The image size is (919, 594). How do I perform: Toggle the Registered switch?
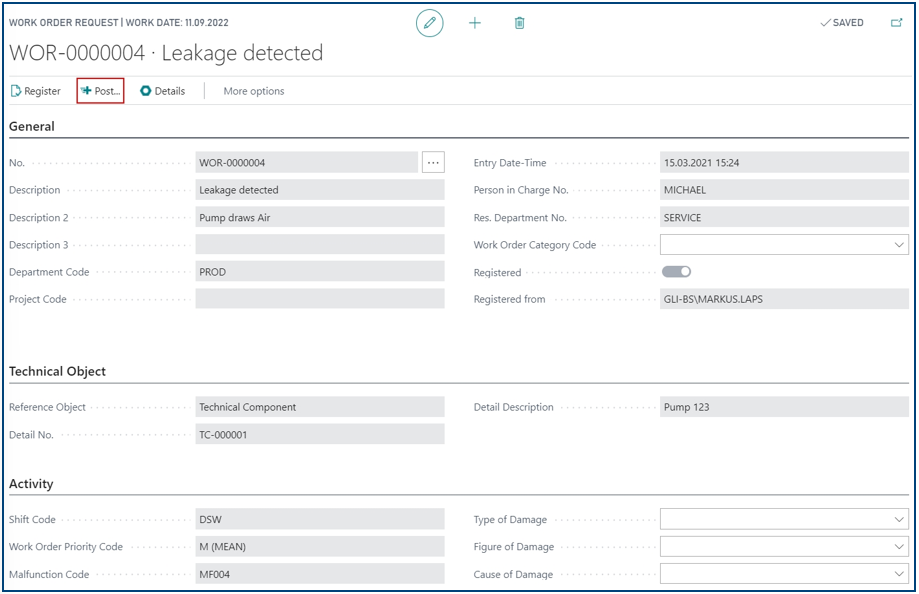click(676, 271)
